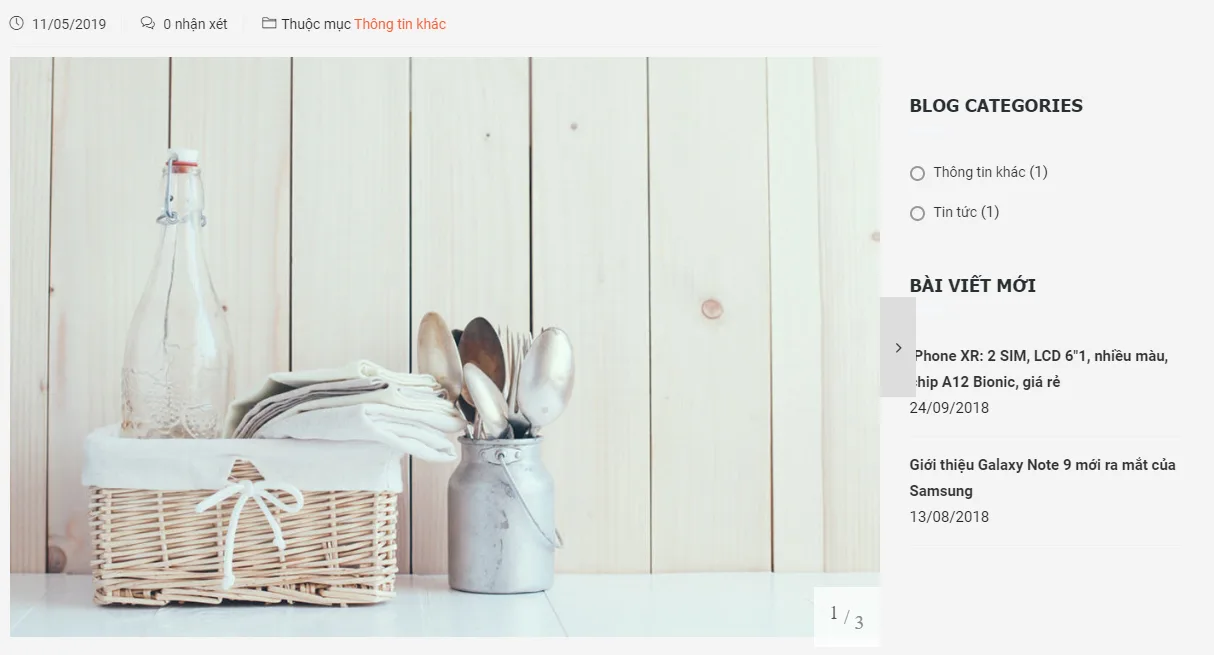Click the Thông tin khác (1) category label
The height and width of the screenshot is (655, 1214).
990,172
